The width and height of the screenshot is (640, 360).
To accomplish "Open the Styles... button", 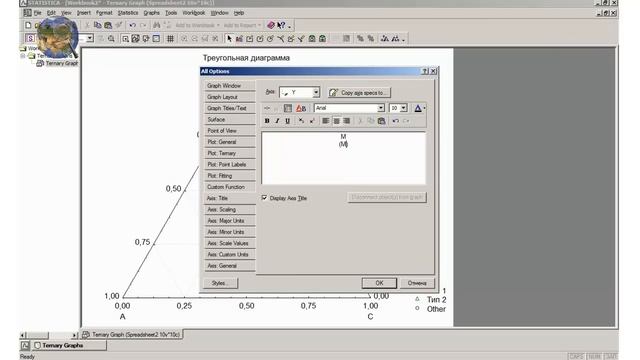I will click(x=220, y=283).
